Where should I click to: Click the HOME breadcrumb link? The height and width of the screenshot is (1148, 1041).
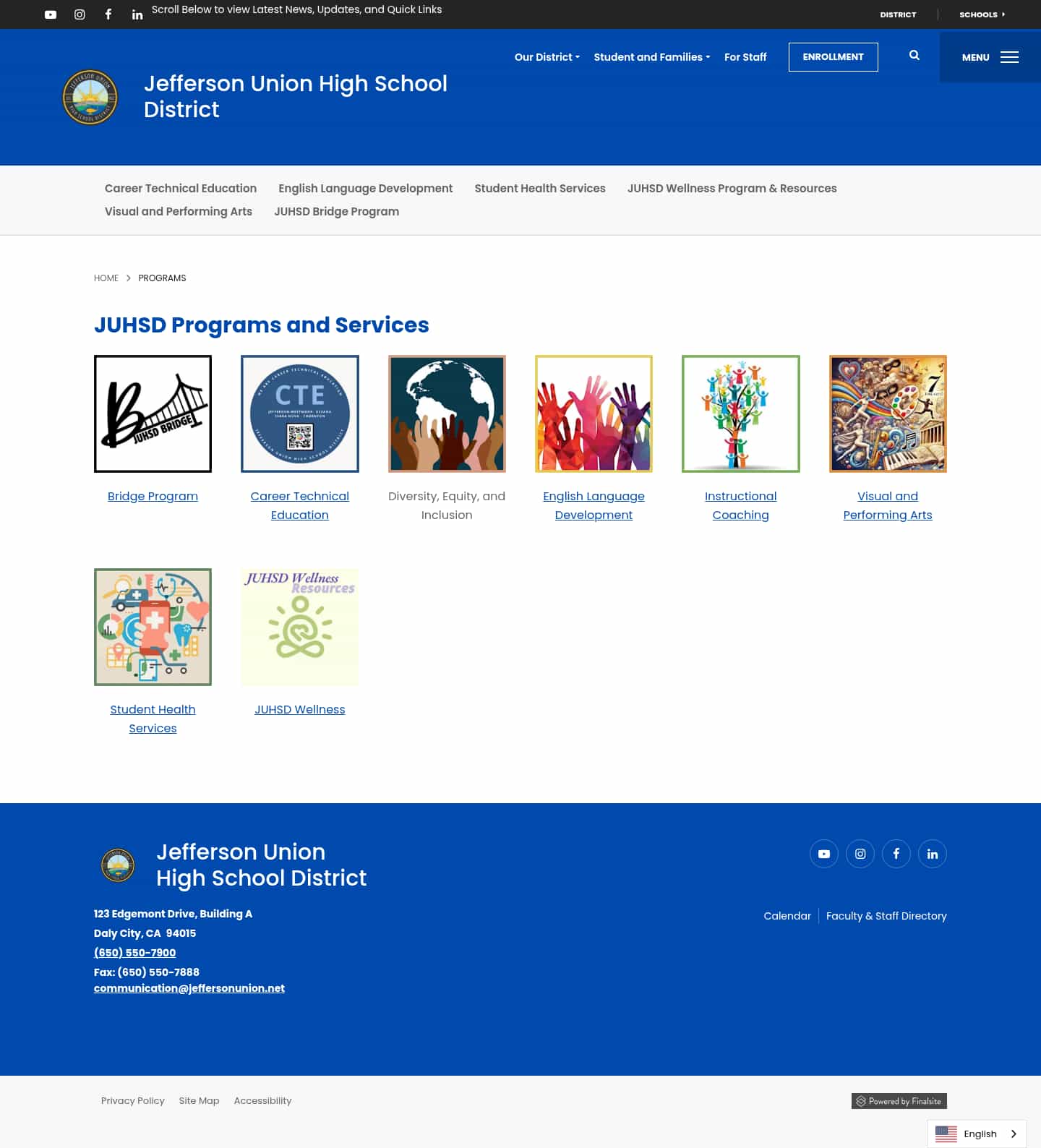point(106,278)
